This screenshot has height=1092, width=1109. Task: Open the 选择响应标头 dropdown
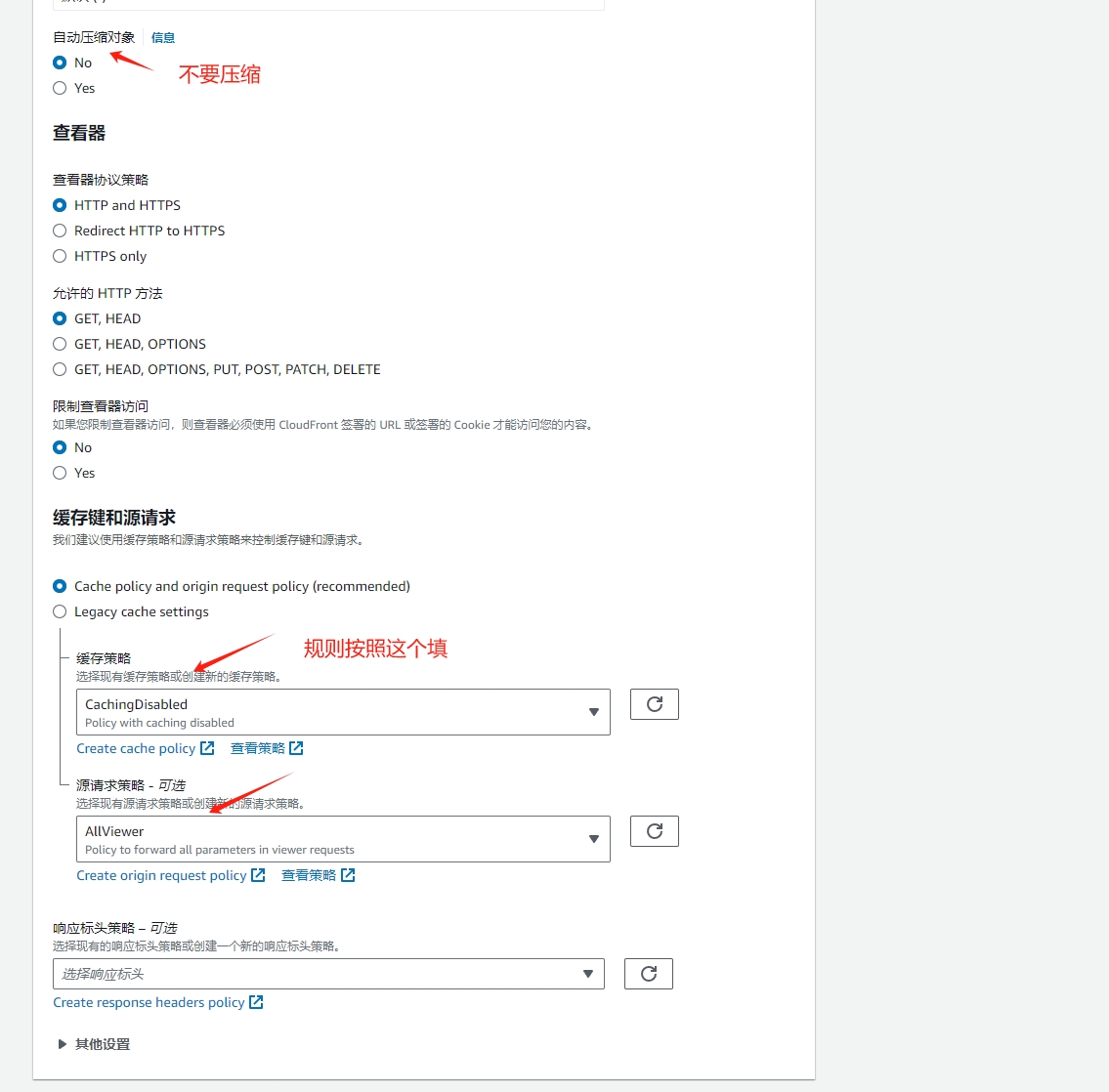[x=328, y=974]
